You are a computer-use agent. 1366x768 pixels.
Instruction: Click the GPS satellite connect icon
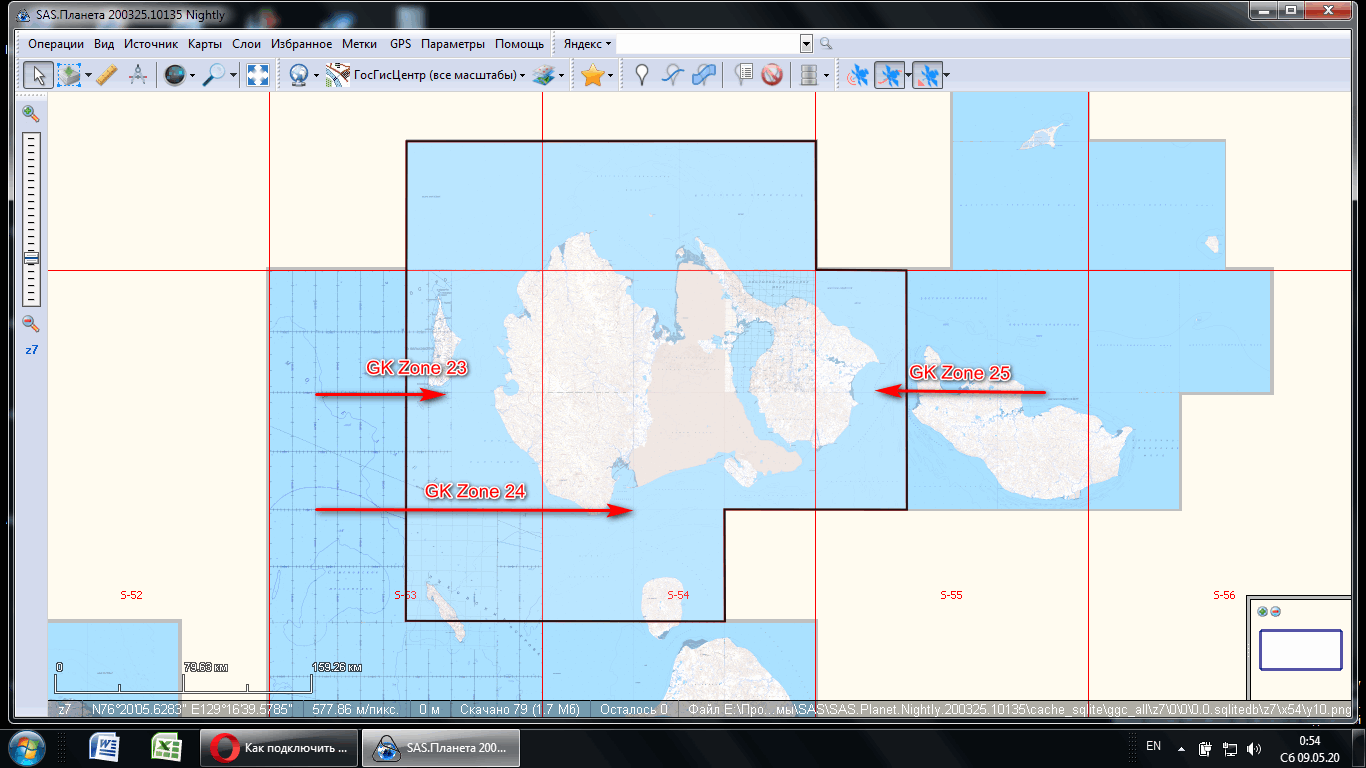(x=858, y=75)
